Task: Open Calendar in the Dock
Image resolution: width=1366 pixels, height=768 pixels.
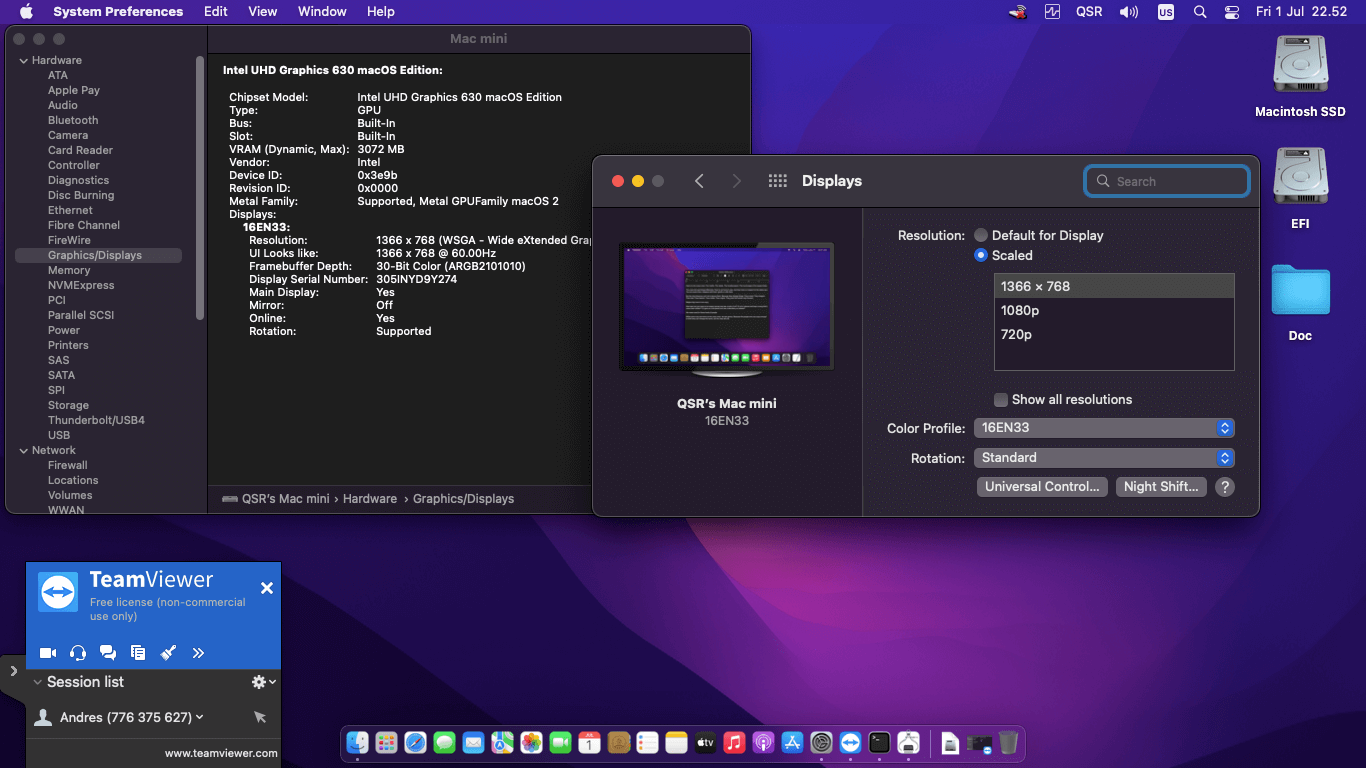Action: [589, 743]
